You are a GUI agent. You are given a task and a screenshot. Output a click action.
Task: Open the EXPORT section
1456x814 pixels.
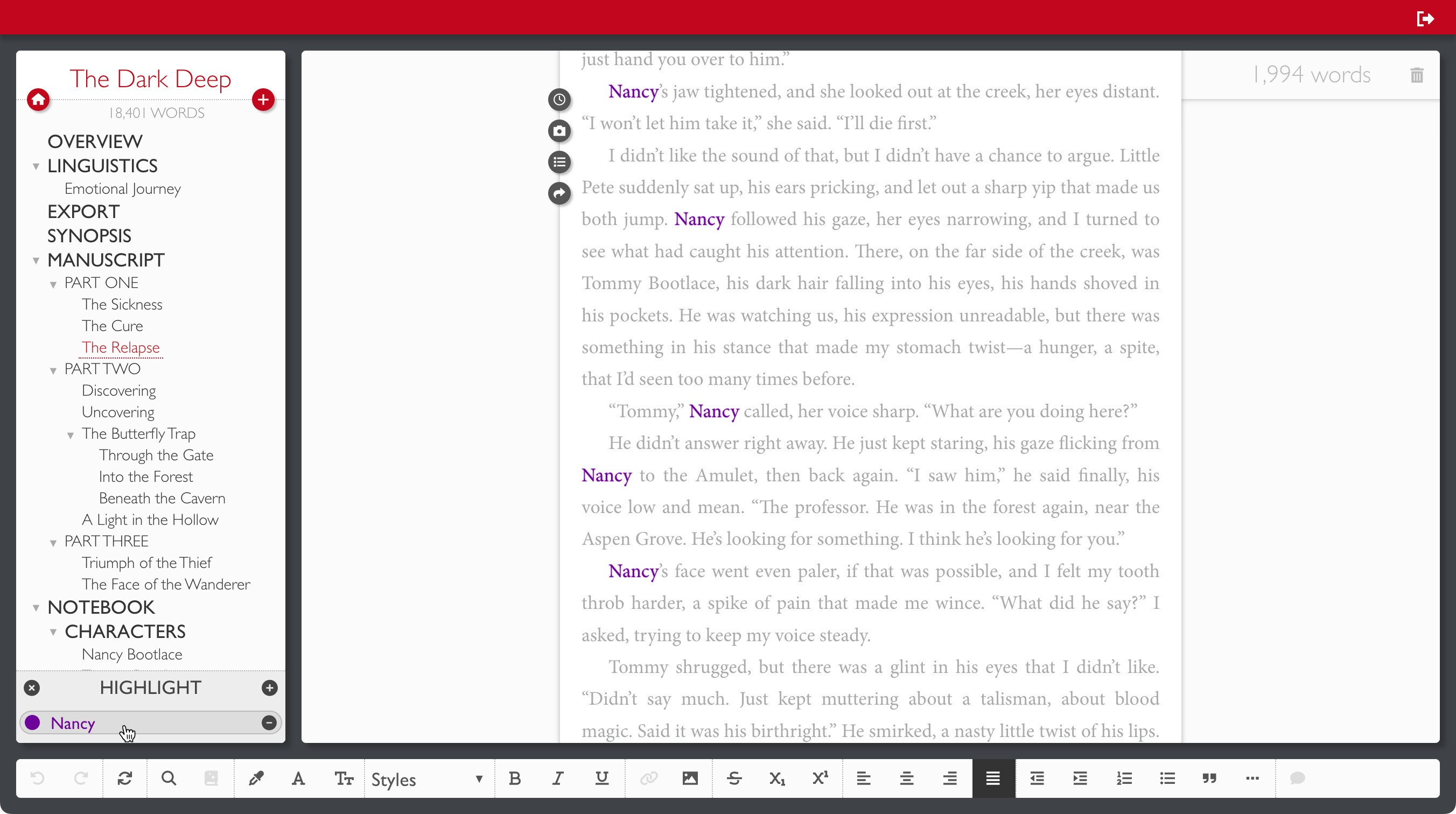[x=83, y=212]
